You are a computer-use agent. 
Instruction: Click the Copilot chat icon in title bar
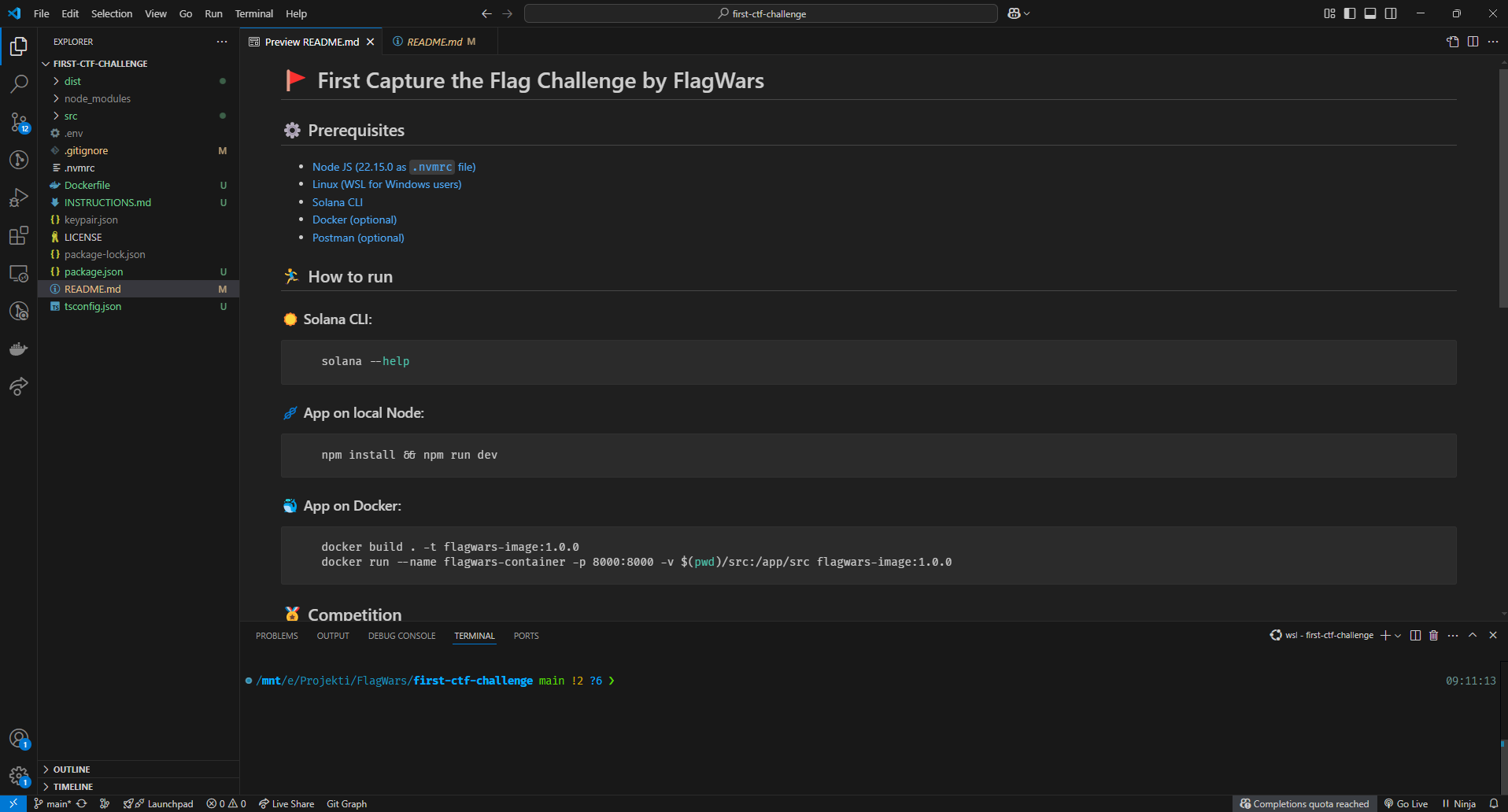pyautogui.click(x=1014, y=13)
